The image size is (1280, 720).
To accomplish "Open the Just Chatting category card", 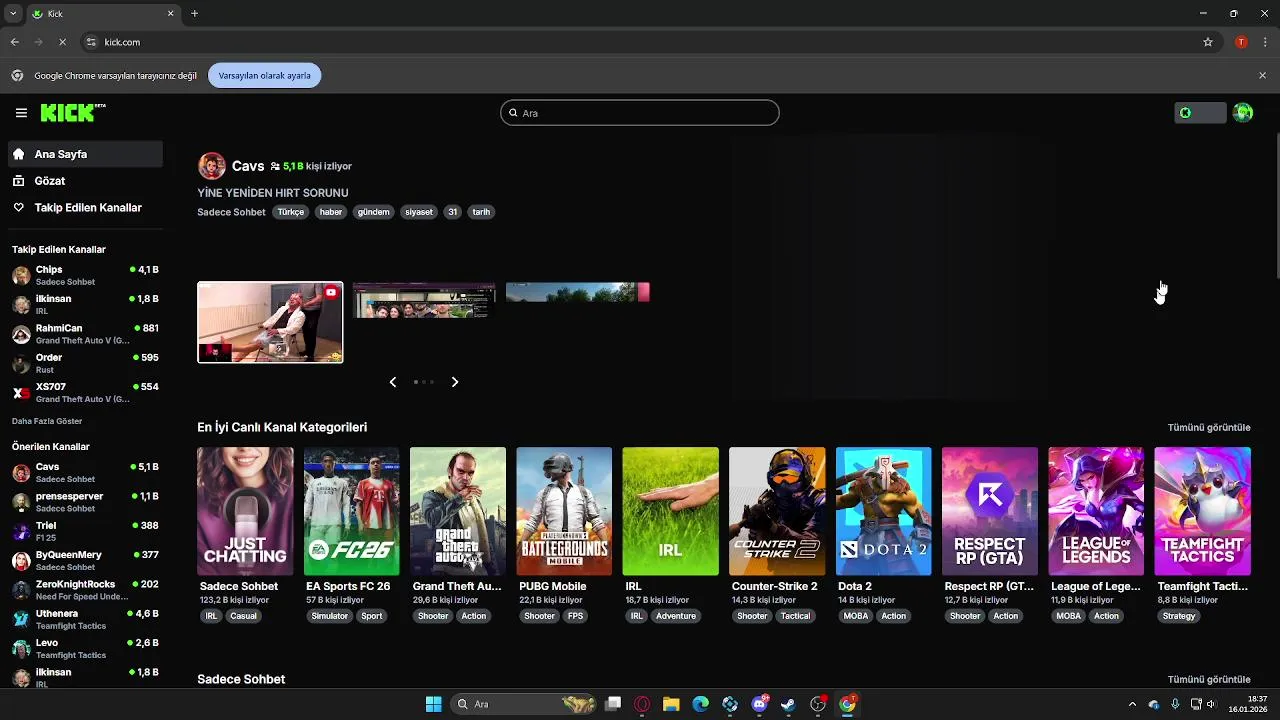I will [x=245, y=511].
